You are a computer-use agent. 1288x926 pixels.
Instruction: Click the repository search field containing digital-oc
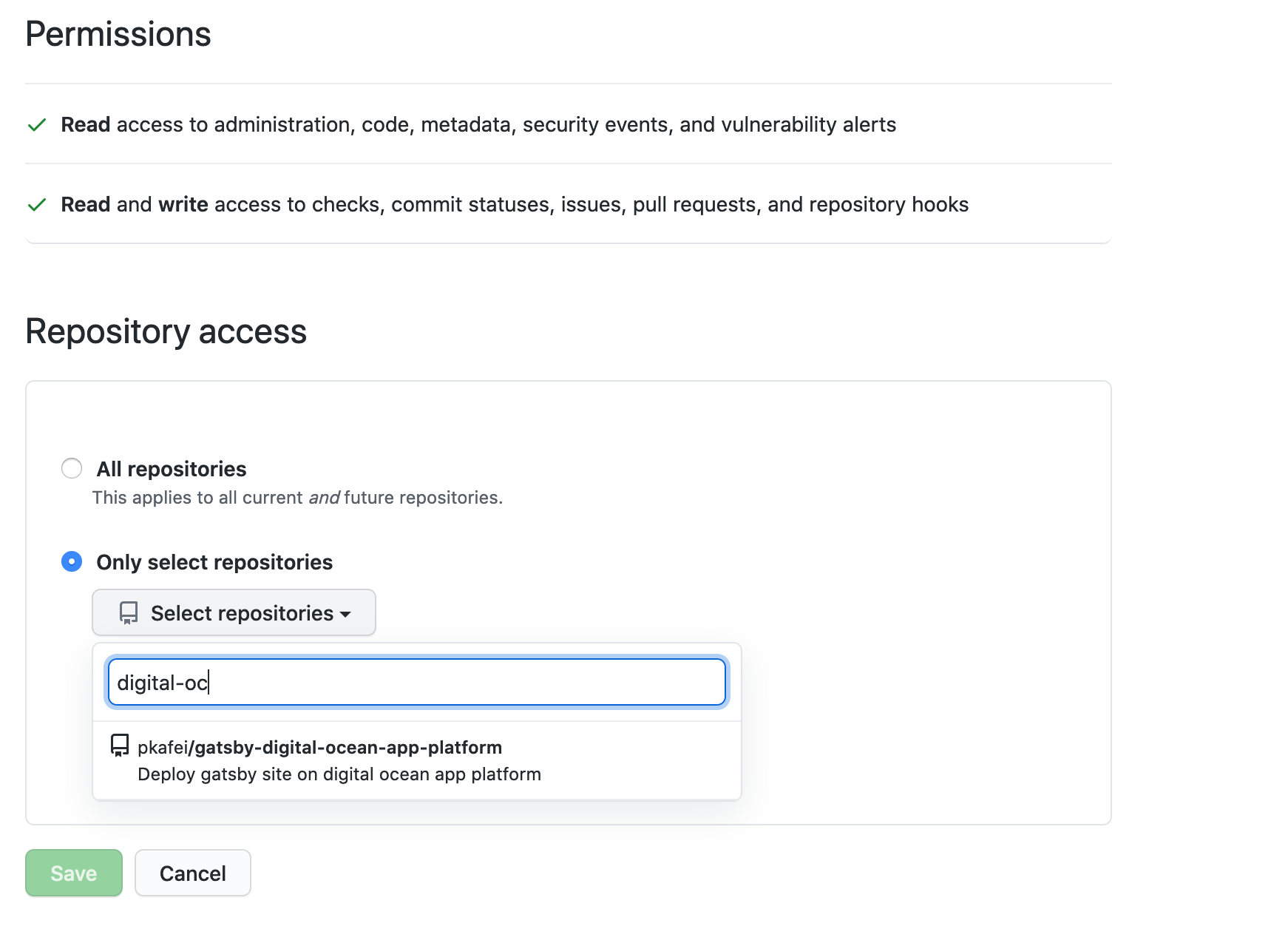(417, 682)
